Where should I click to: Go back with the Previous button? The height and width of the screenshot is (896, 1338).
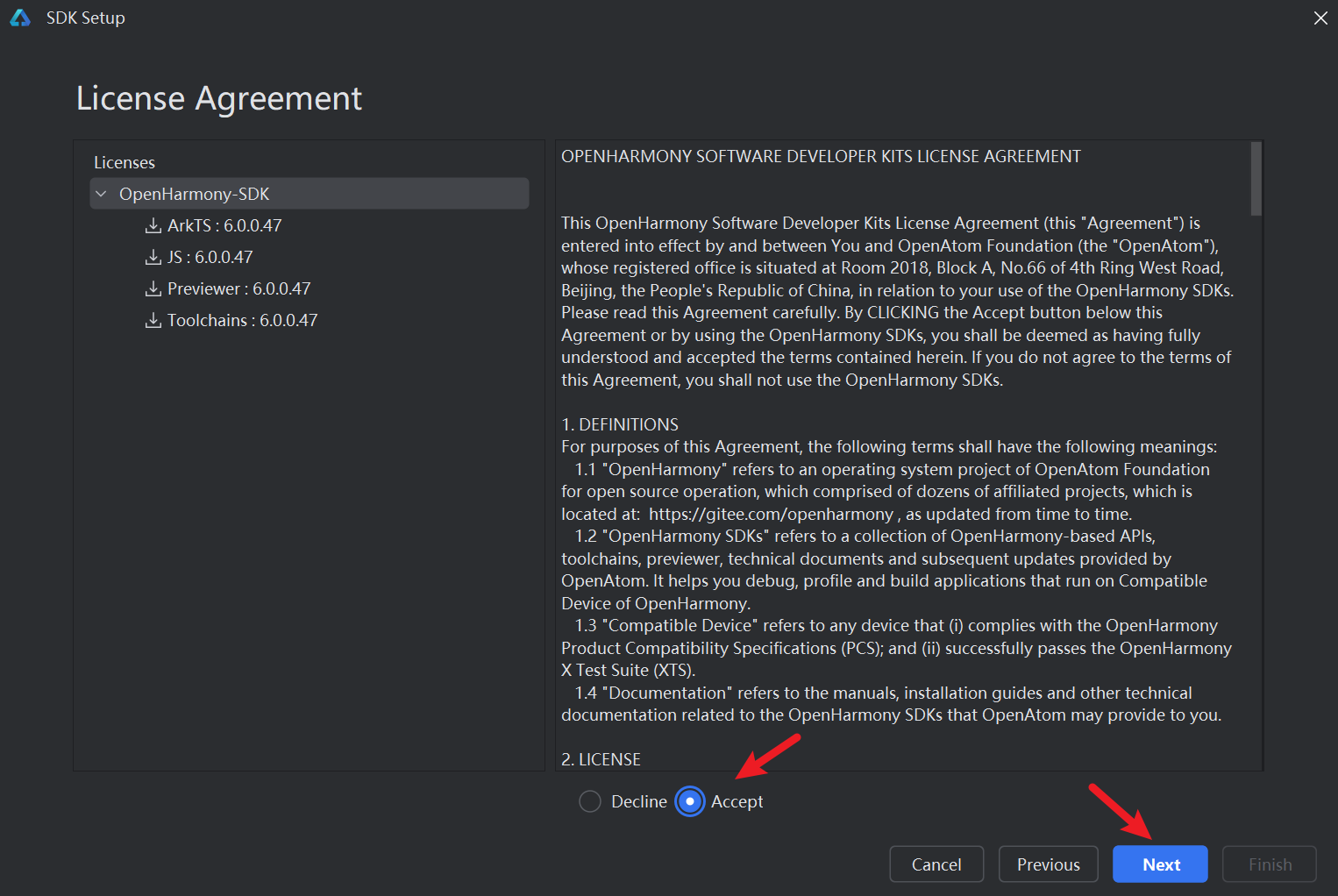(1049, 864)
